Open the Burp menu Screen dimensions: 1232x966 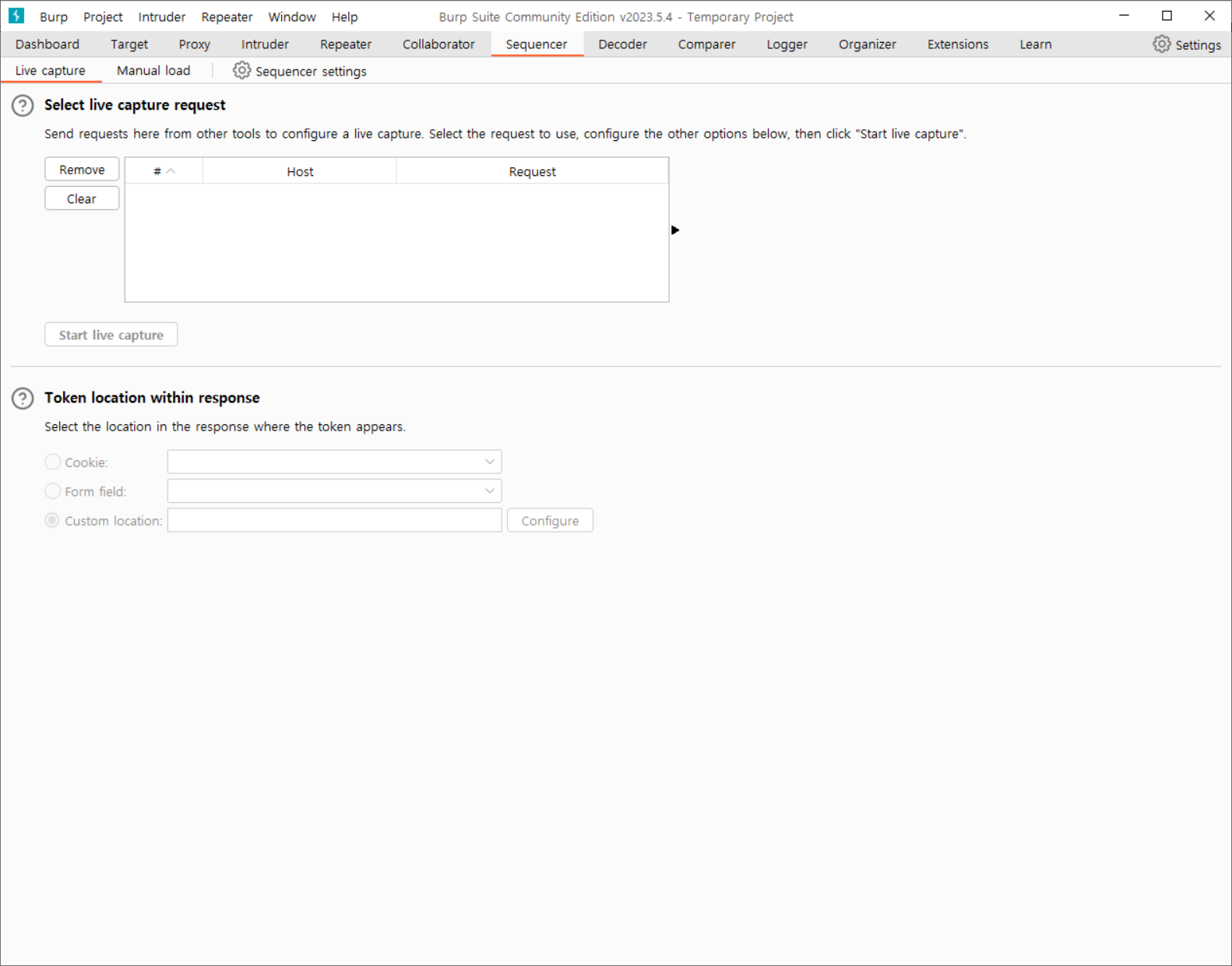click(x=54, y=16)
